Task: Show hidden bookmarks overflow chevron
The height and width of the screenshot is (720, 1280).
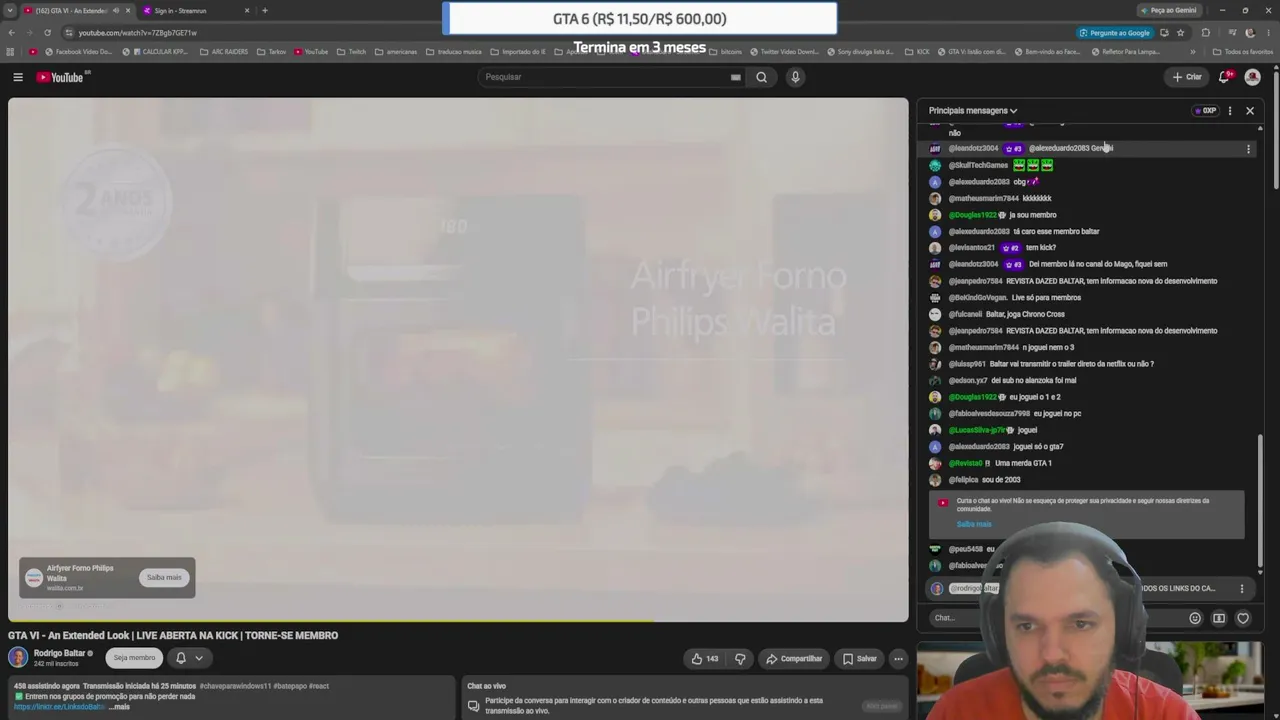Action: pyautogui.click(x=1192, y=52)
